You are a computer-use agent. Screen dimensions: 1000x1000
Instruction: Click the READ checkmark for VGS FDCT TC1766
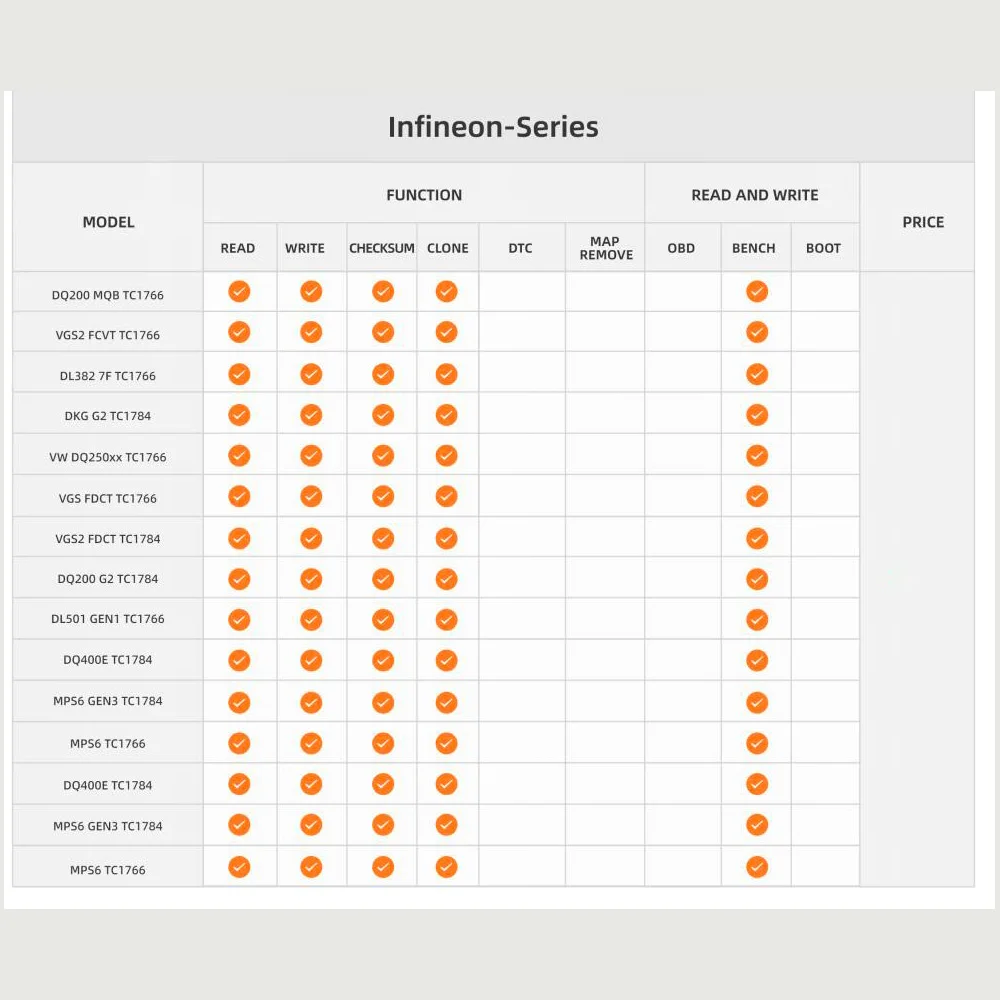coord(239,496)
